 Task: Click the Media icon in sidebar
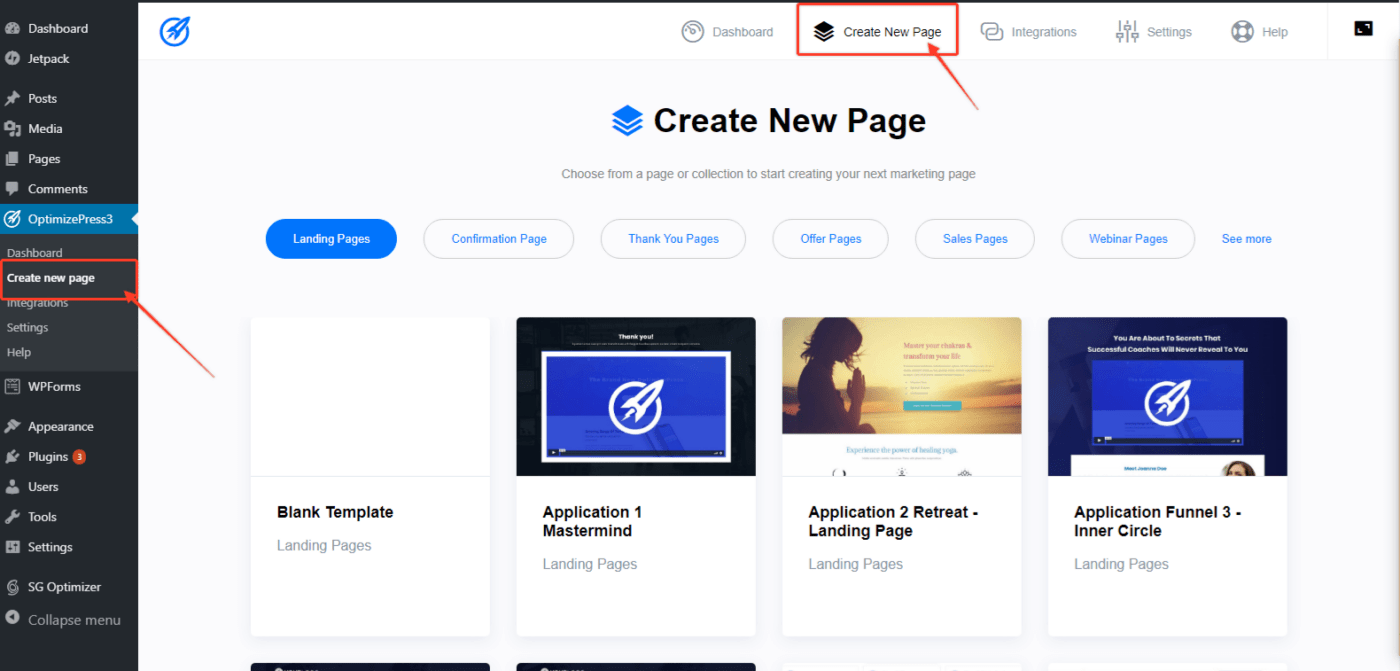[x=12, y=129]
